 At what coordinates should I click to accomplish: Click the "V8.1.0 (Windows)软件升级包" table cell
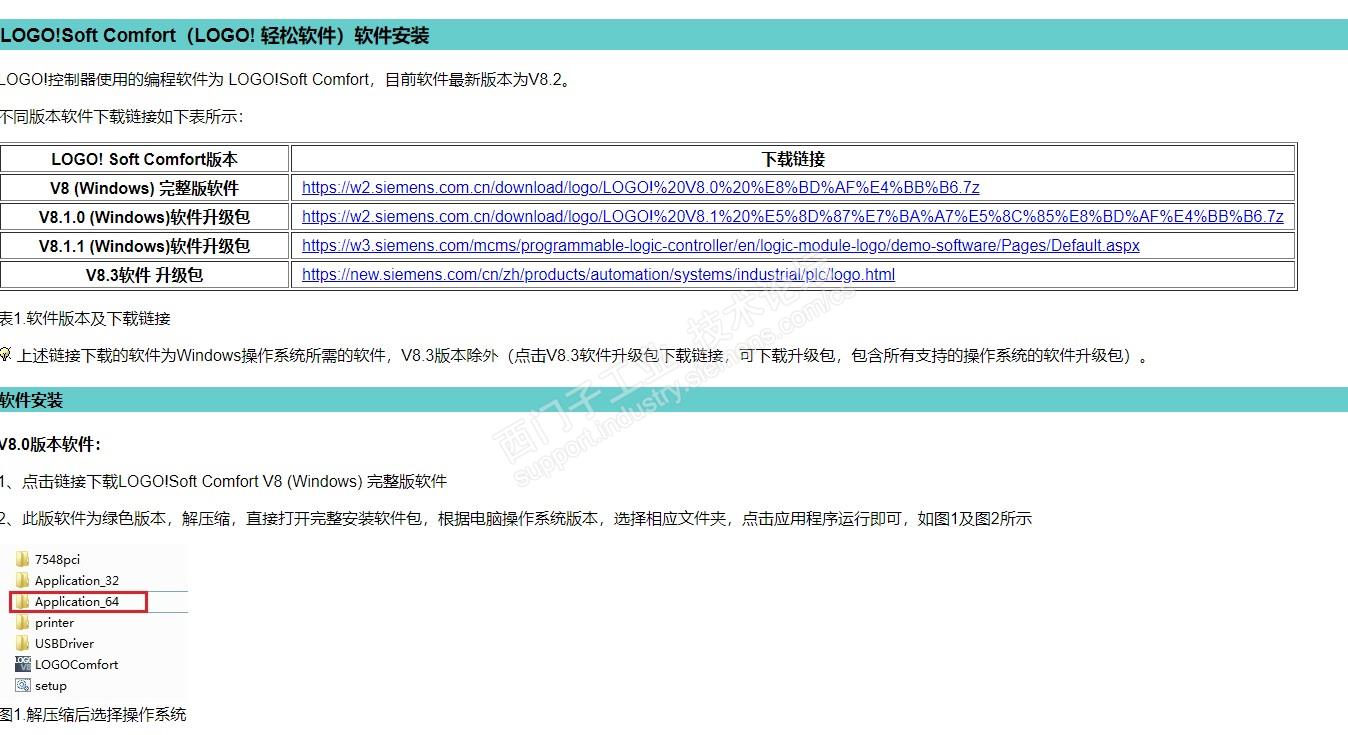tap(145, 217)
